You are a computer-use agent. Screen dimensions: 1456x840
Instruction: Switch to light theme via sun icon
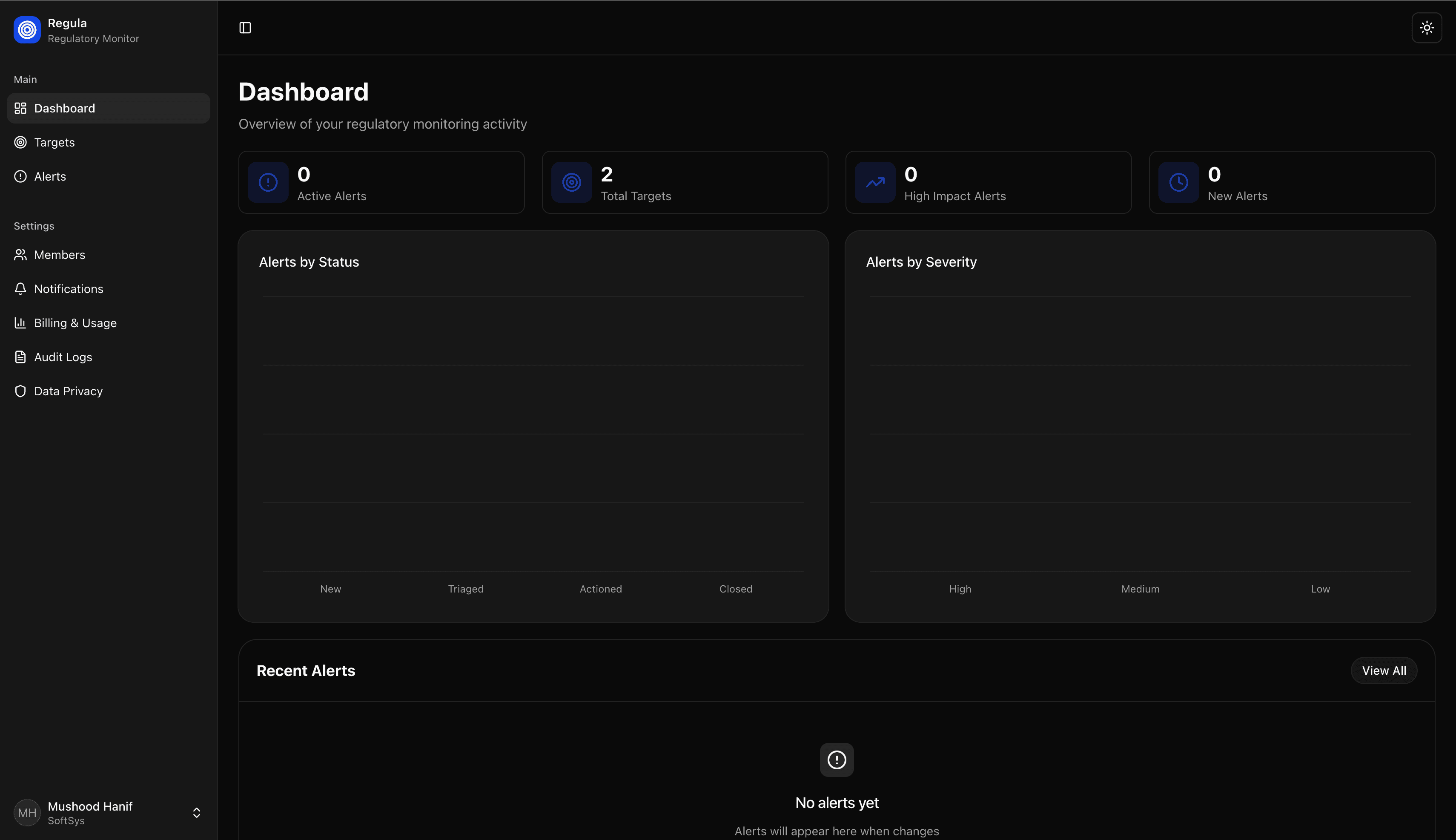pyautogui.click(x=1427, y=28)
